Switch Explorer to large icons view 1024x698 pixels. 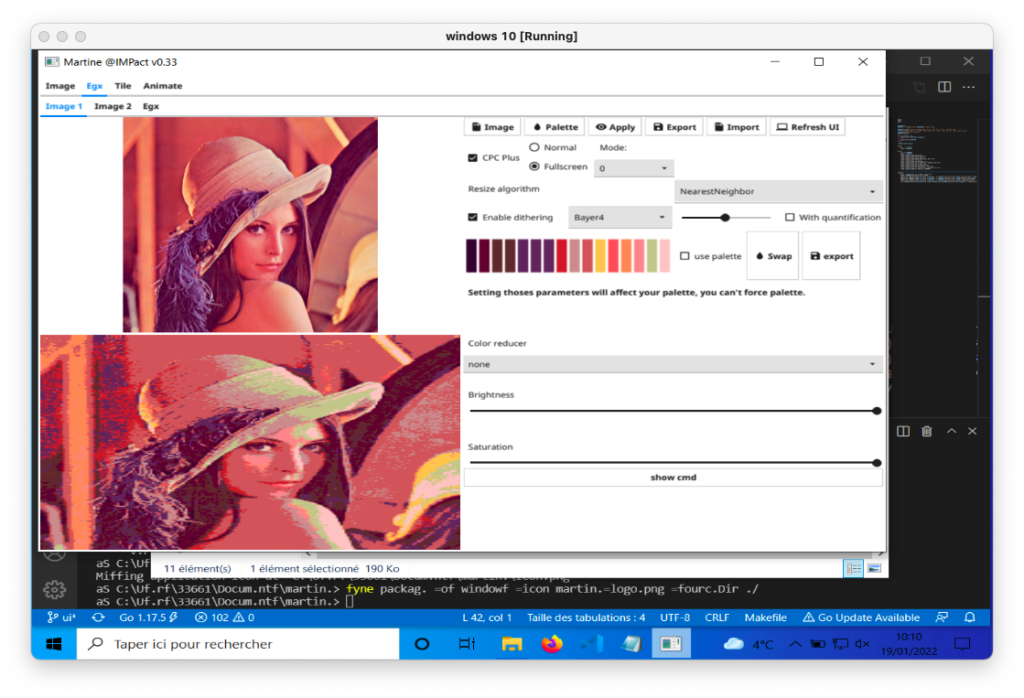point(874,569)
